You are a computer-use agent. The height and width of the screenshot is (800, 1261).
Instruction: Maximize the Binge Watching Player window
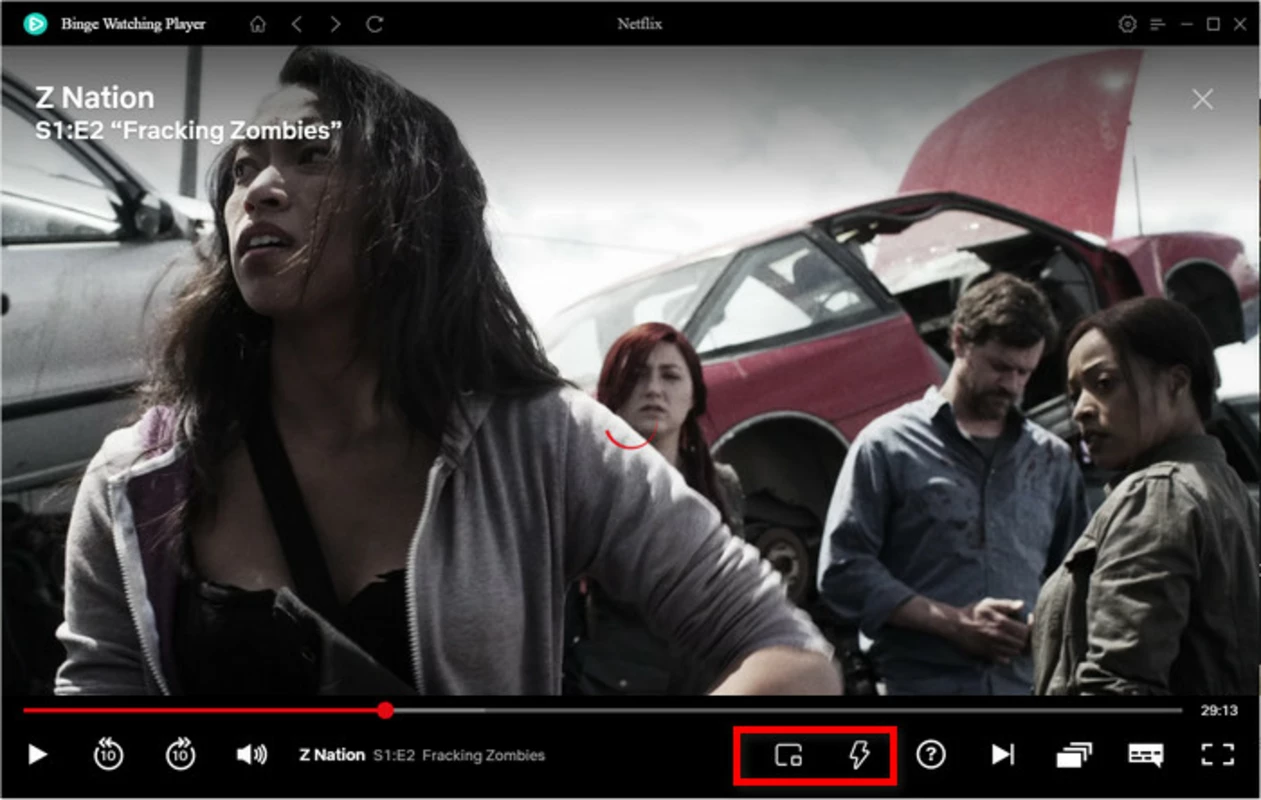point(1213,24)
